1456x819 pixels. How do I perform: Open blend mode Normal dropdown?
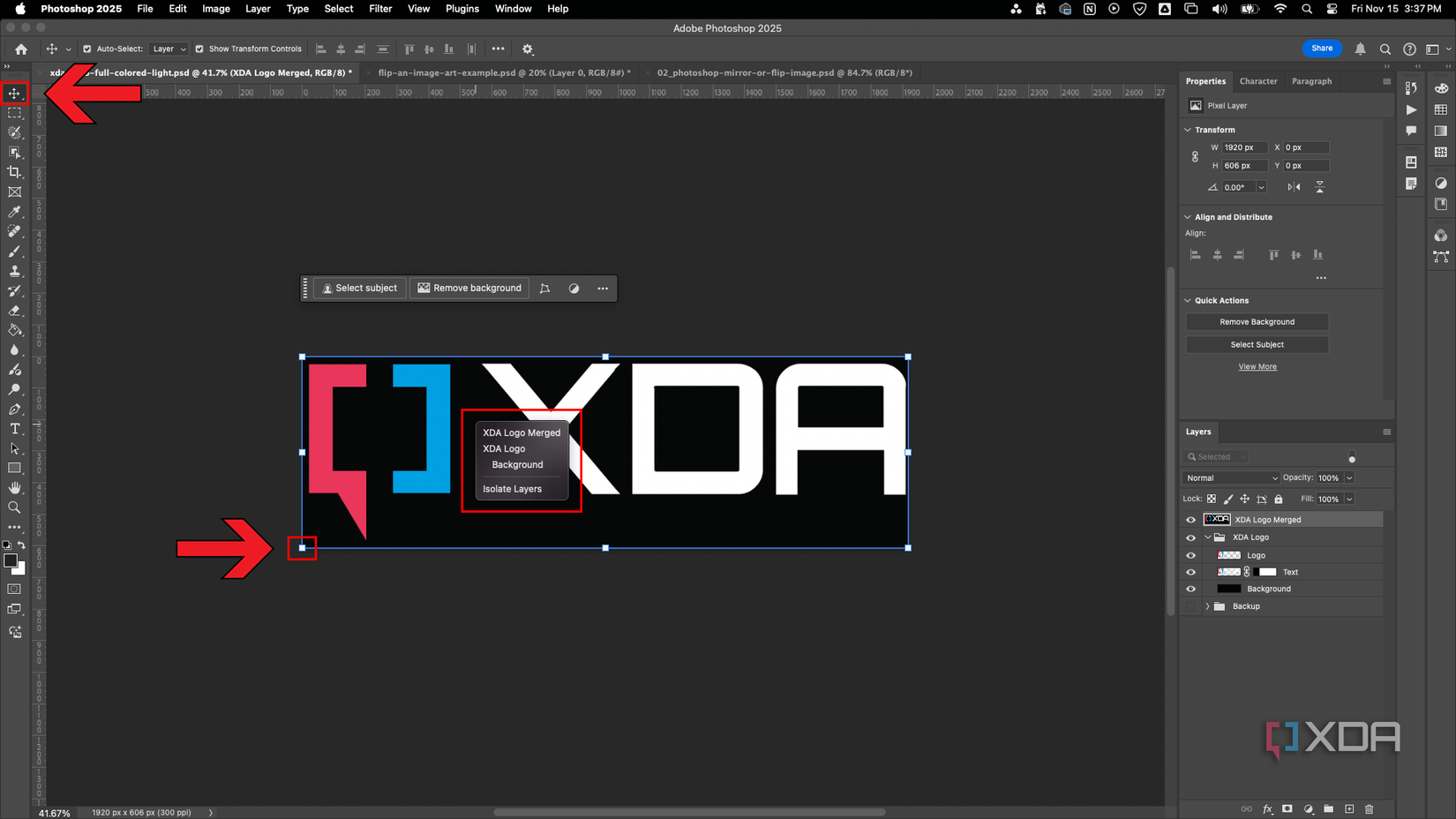(x=1231, y=478)
